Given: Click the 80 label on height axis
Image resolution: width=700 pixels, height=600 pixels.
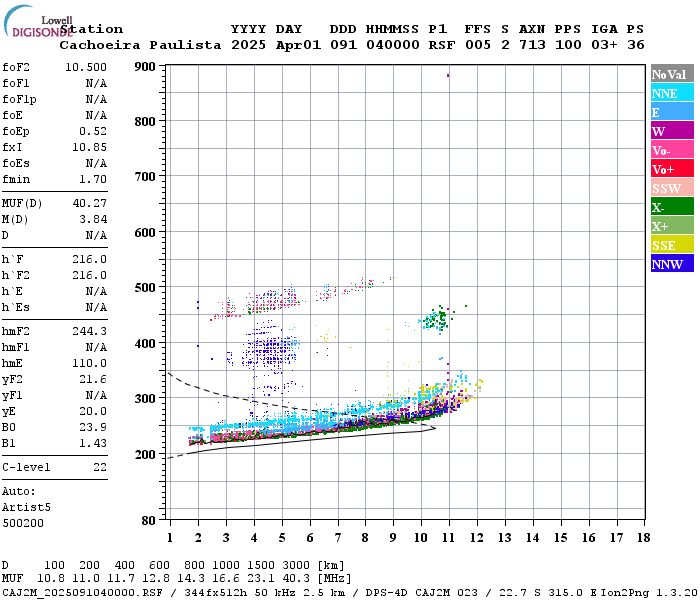Looking at the screenshot, I should tap(149, 521).
